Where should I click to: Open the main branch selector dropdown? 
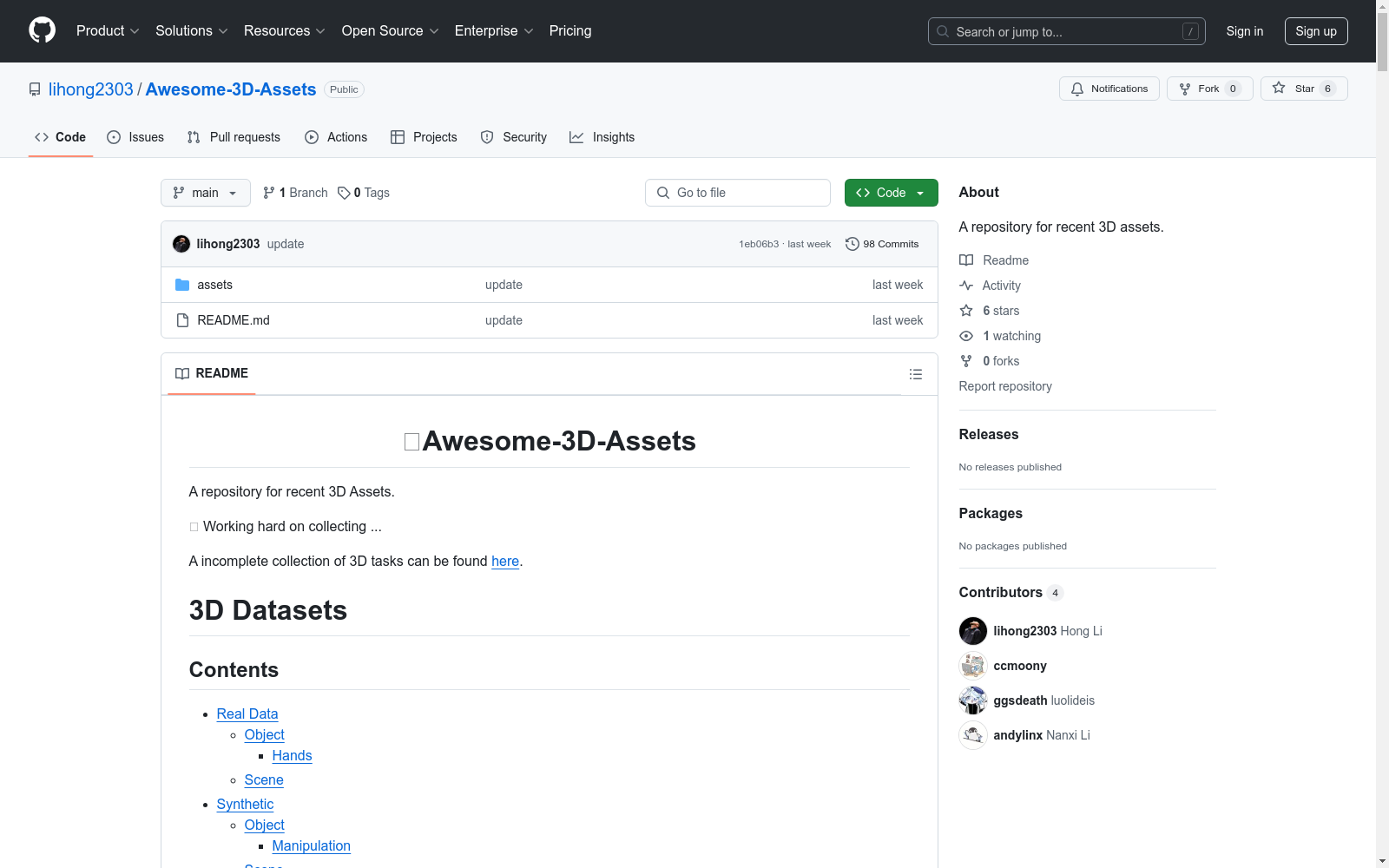point(206,193)
